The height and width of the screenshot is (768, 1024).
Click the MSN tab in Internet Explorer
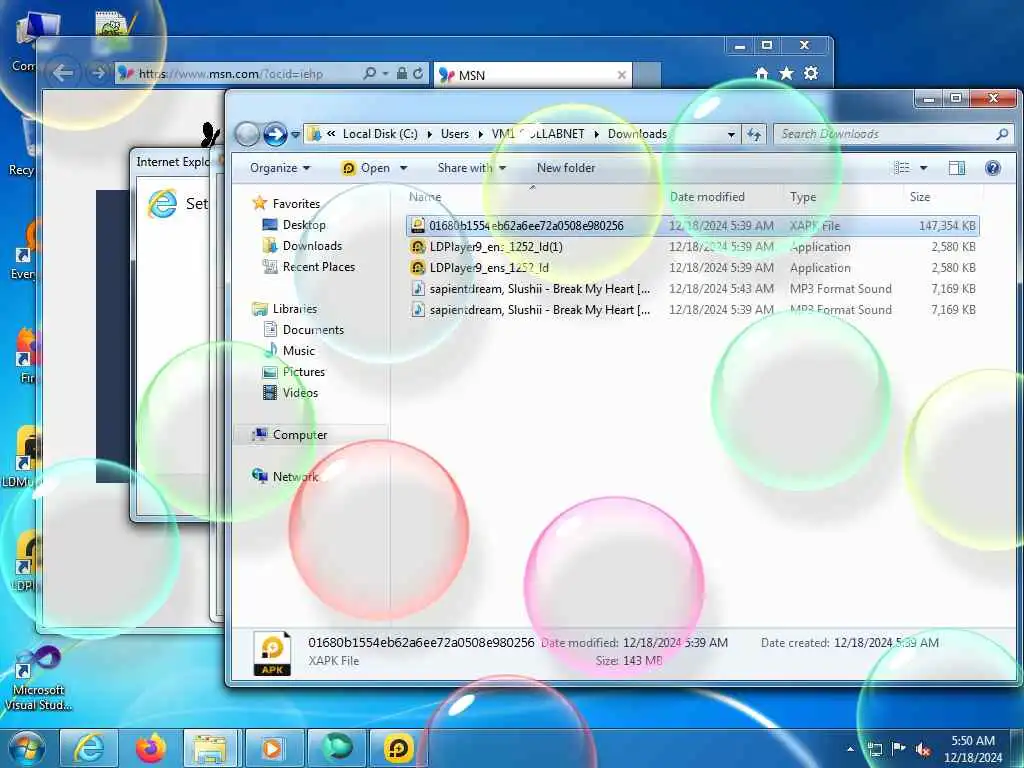532,75
